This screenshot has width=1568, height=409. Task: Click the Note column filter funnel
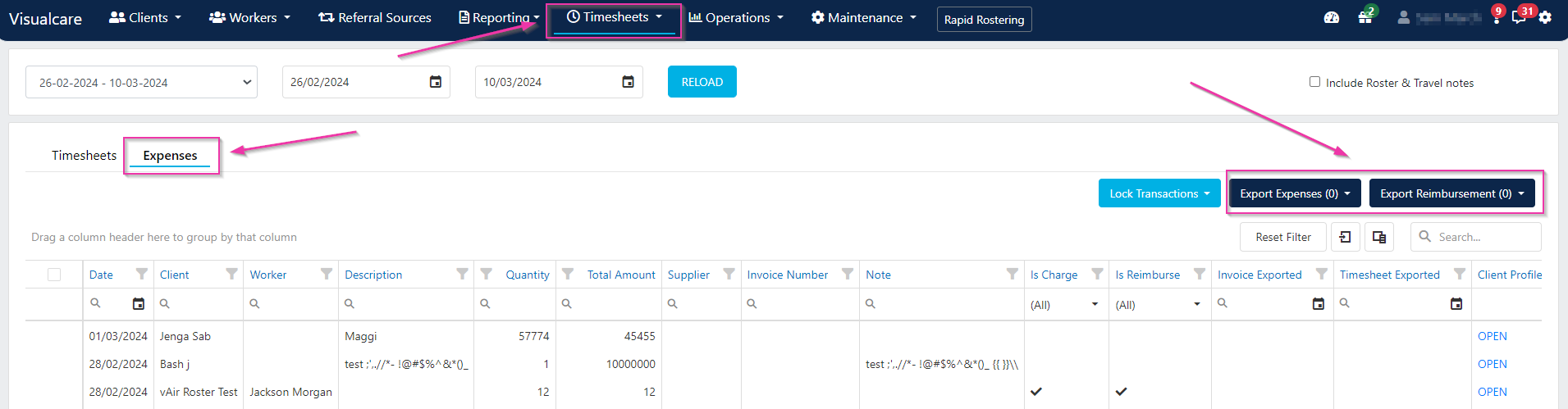coord(1013,274)
